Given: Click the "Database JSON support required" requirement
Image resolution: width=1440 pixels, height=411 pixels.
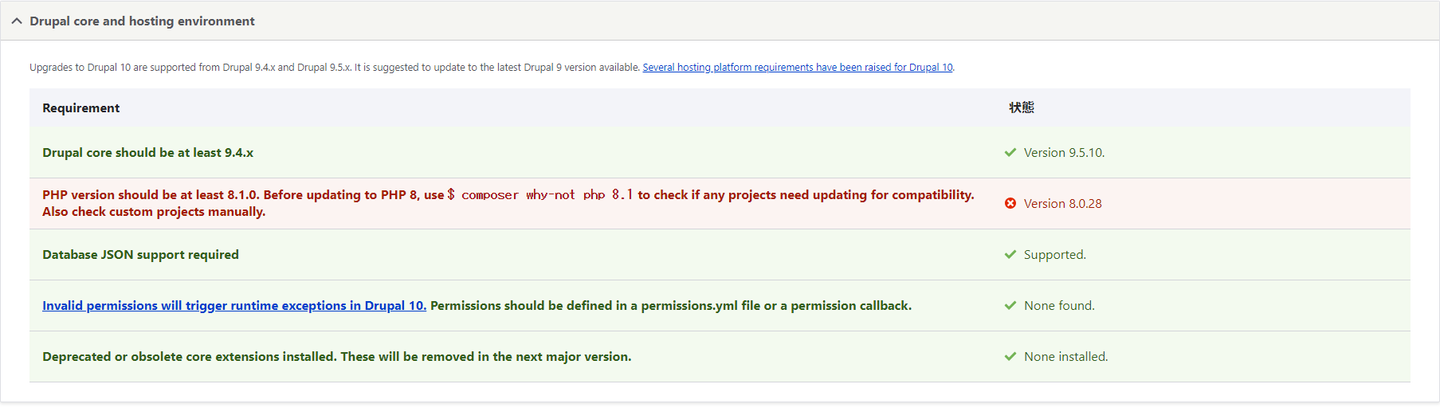Looking at the screenshot, I should (141, 255).
